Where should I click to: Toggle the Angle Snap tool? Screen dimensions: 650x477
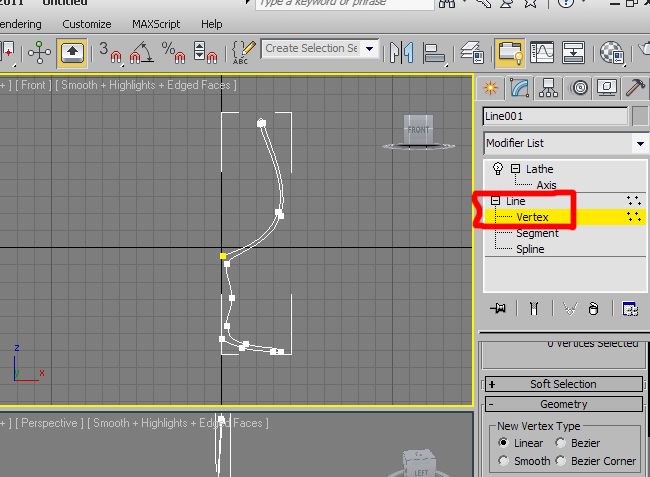coord(142,53)
